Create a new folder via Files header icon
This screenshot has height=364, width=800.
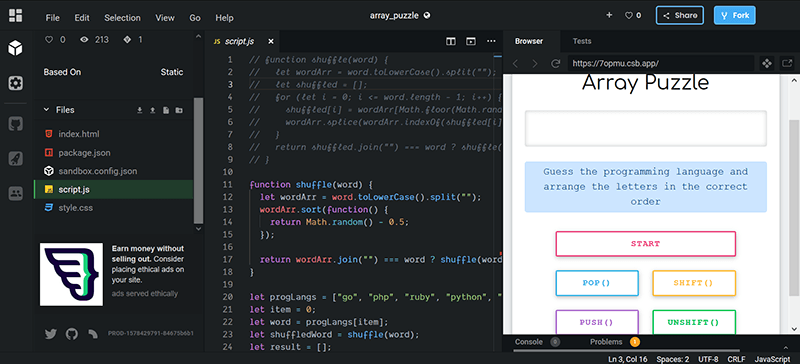click(179, 110)
